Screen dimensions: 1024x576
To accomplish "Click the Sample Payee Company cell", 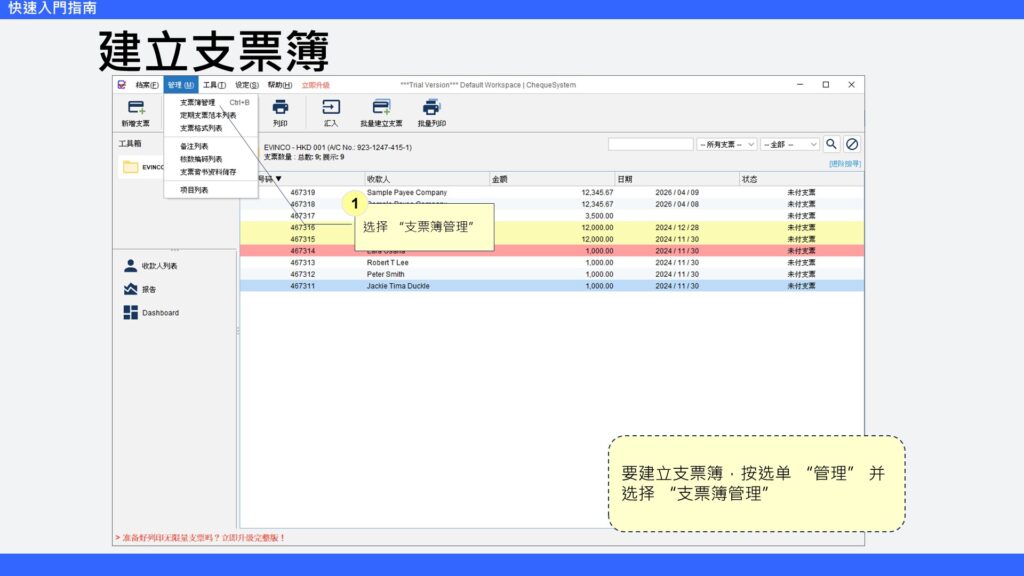I will point(407,193).
